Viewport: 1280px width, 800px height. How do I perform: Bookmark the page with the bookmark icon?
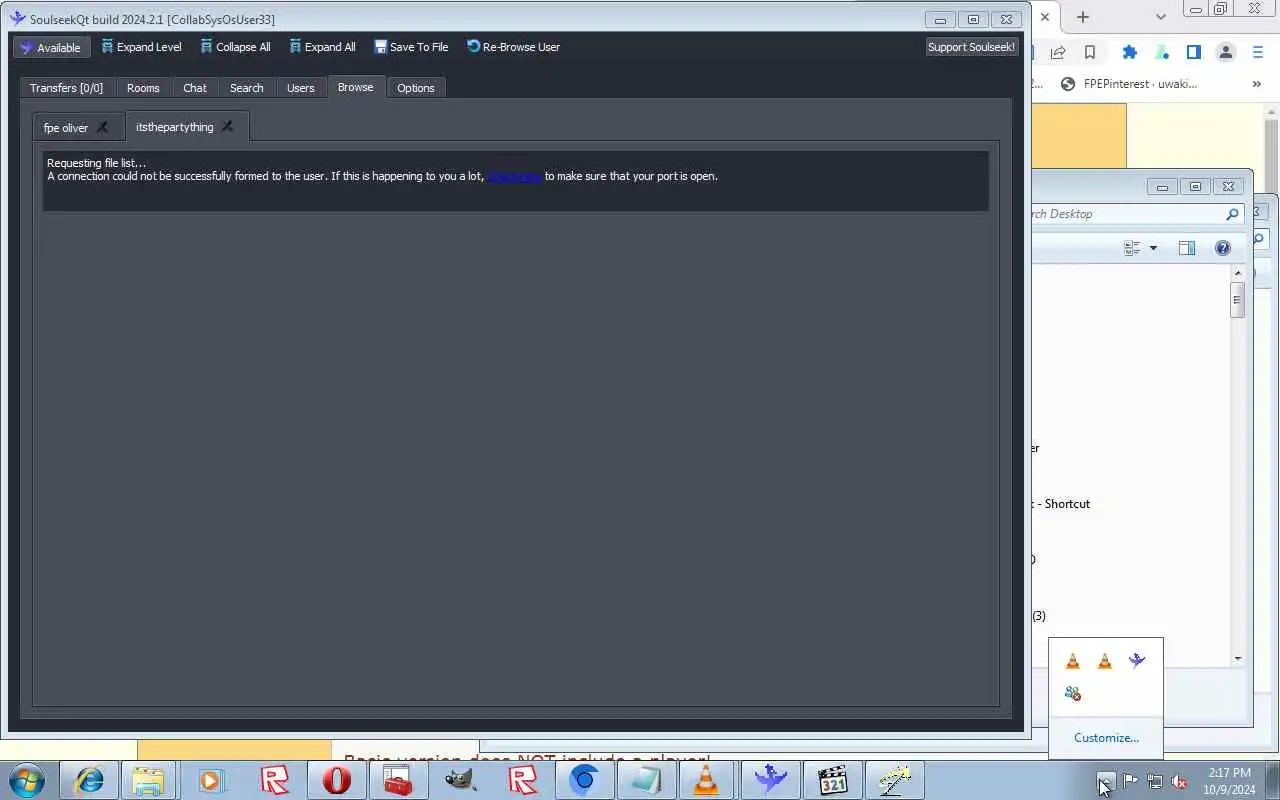point(1090,52)
